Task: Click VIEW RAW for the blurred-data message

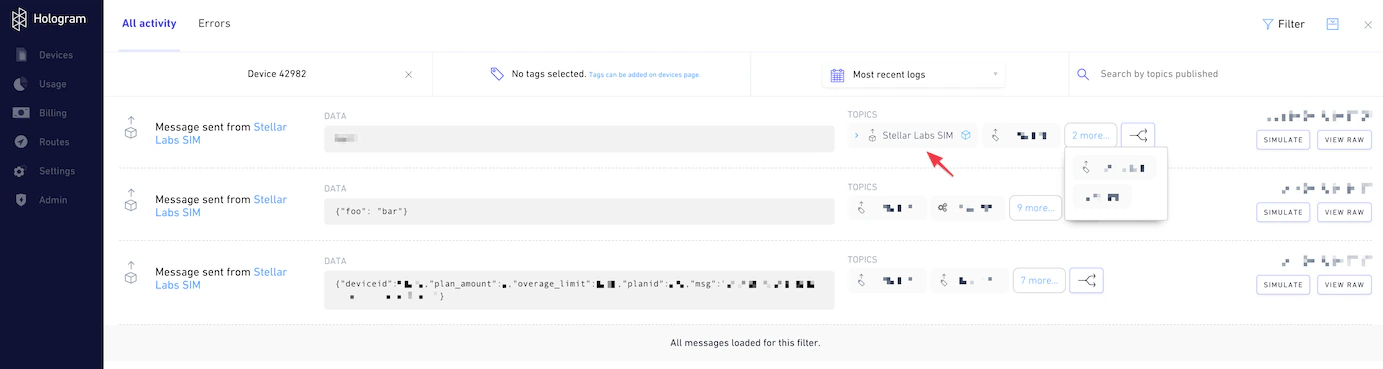Action: [1343, 140]
